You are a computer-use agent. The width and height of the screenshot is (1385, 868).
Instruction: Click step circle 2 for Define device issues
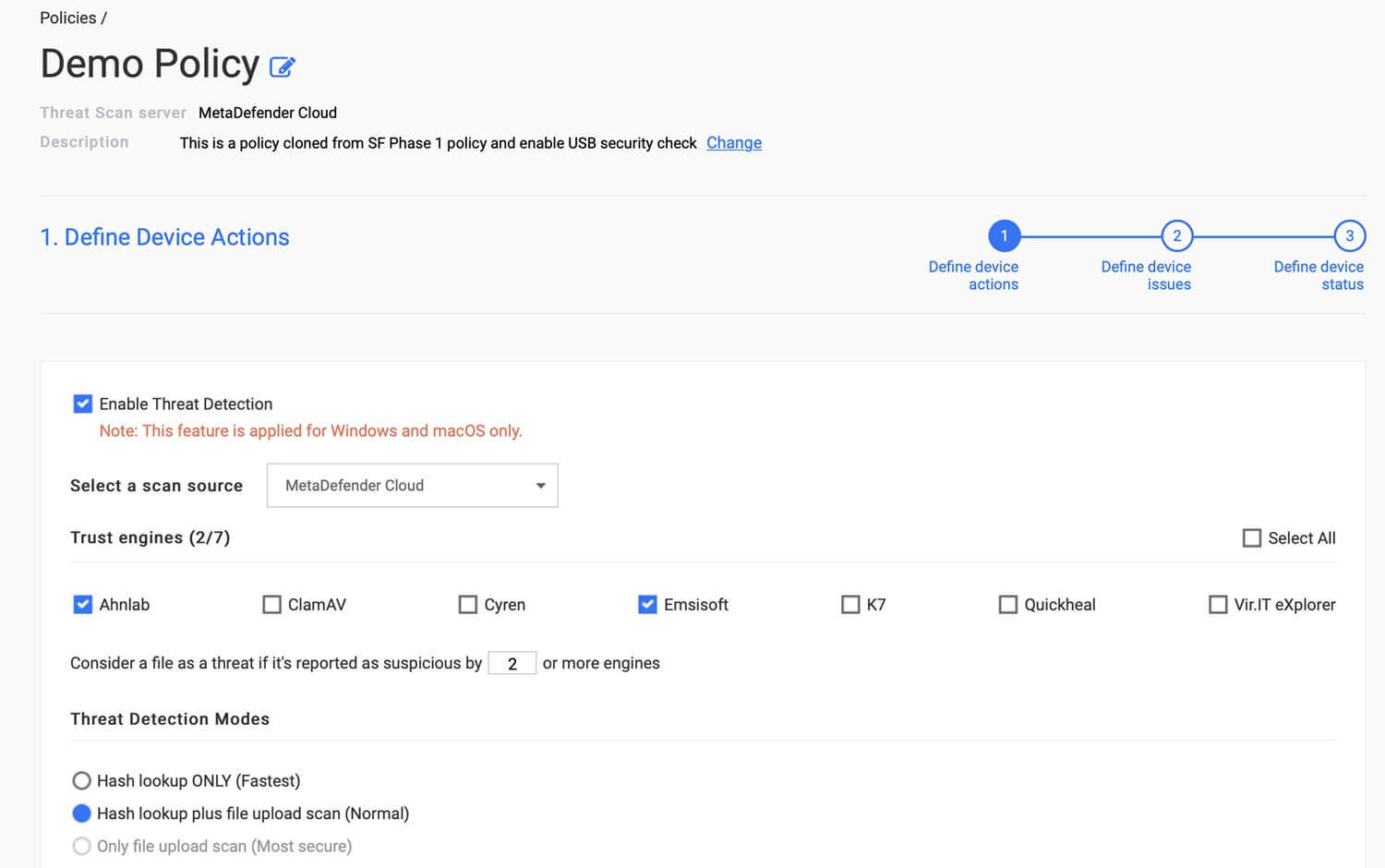click(x=1176, y=235)
